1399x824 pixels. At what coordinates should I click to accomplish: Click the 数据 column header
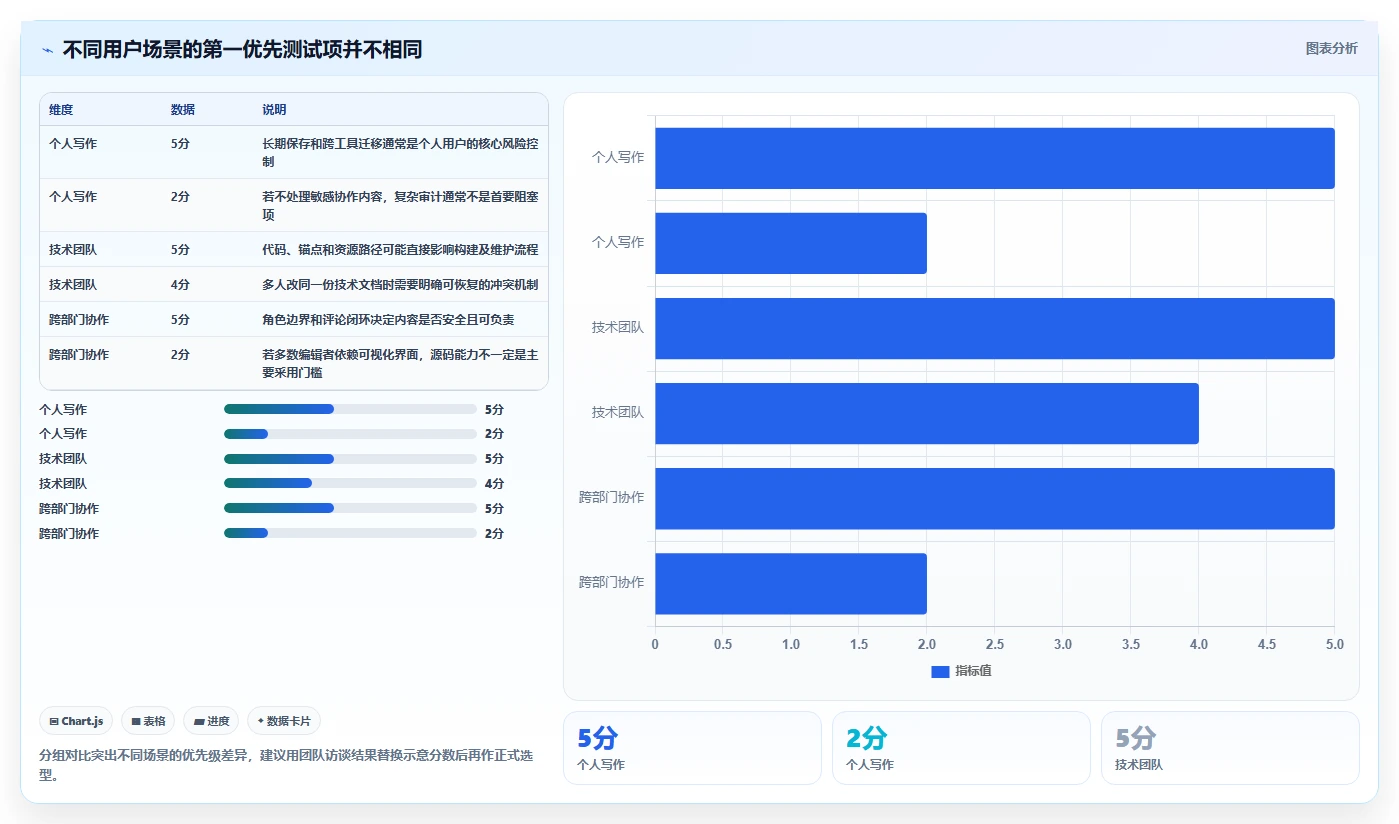183,110
